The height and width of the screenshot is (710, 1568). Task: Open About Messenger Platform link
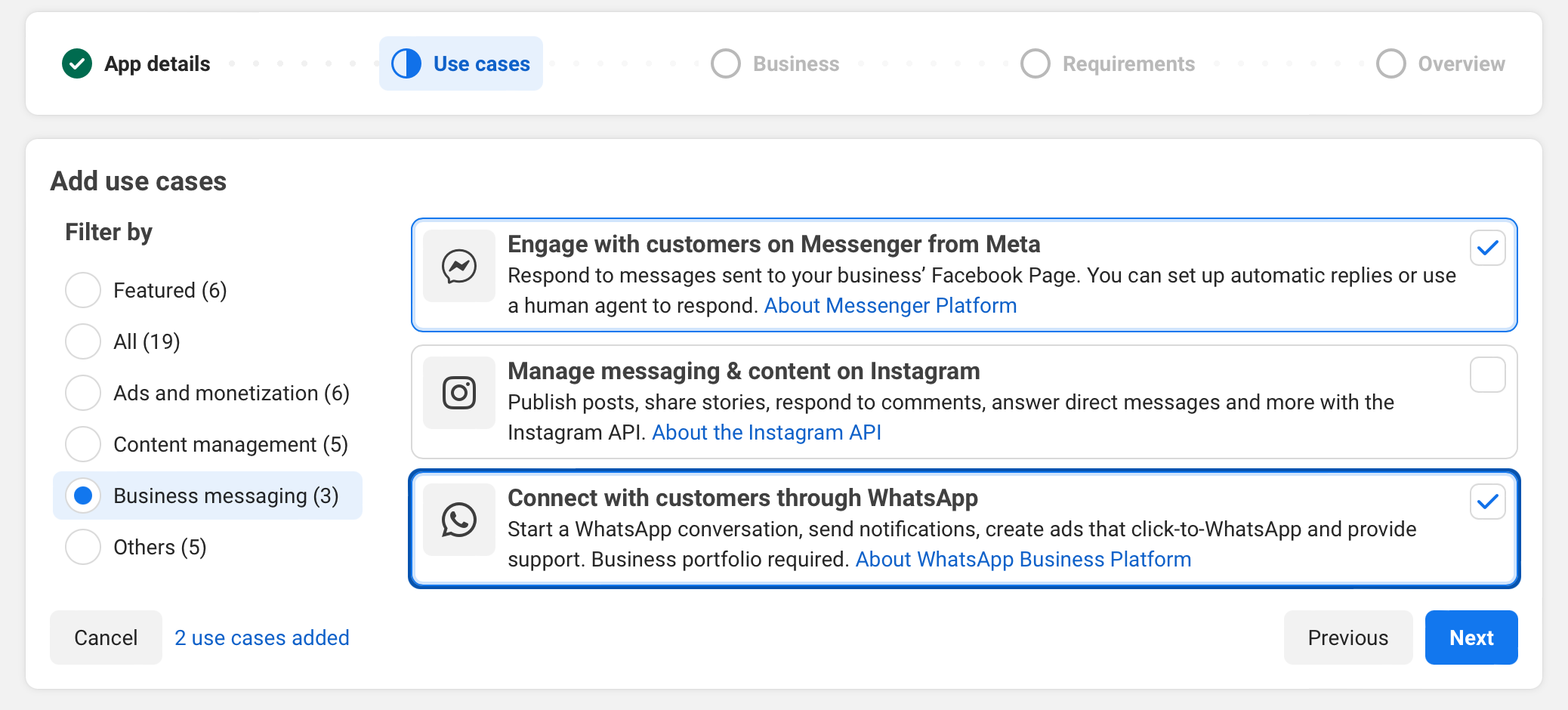pos(890,306)
